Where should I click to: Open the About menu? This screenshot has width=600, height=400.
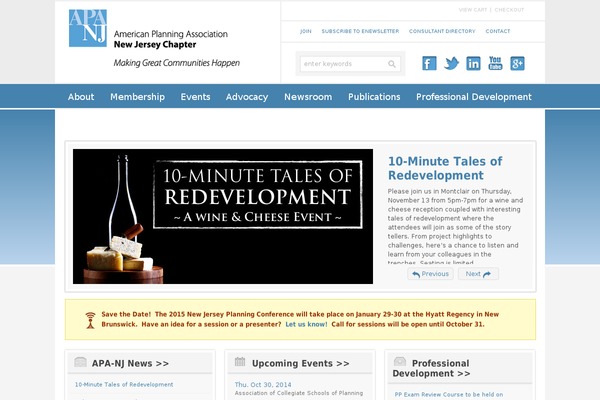[x=81, y=97]
